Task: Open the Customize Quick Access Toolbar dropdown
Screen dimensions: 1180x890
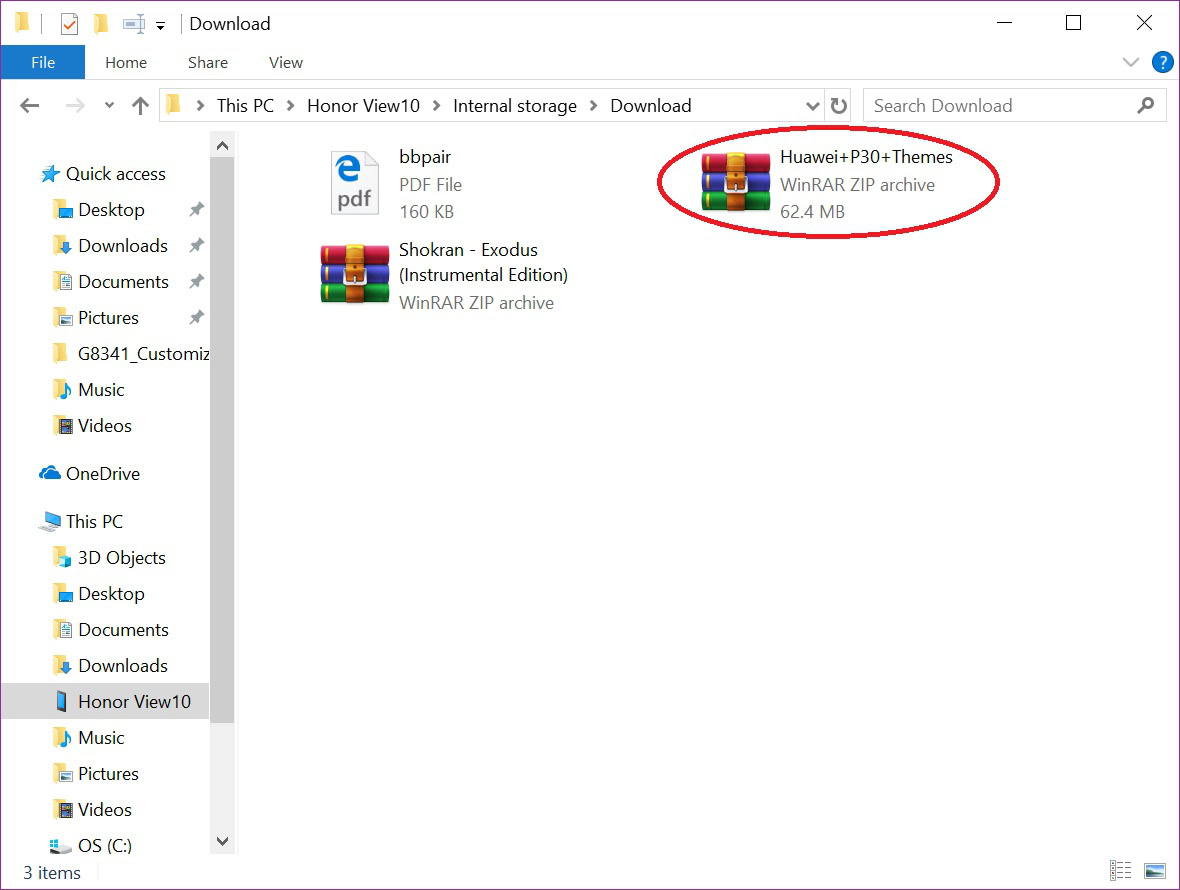Action: point(160,26)
